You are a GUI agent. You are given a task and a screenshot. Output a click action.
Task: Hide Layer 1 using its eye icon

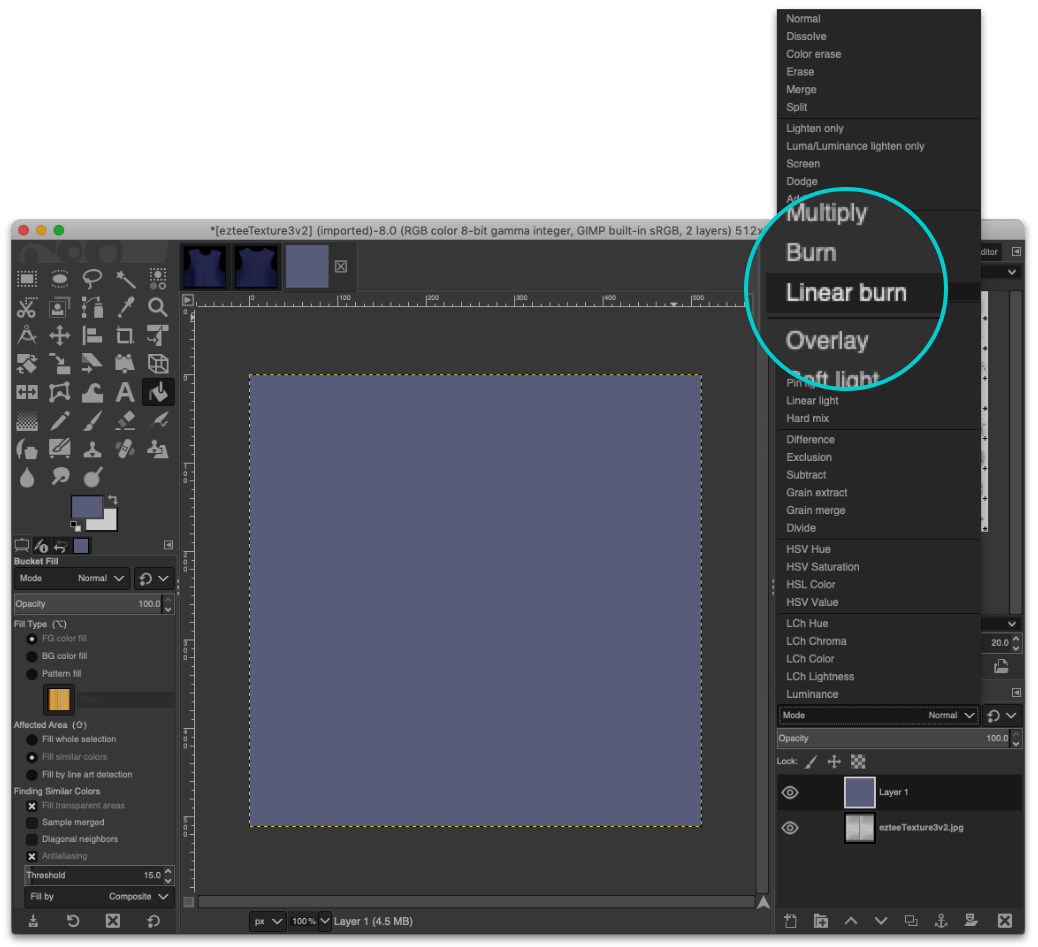(790, 793)
